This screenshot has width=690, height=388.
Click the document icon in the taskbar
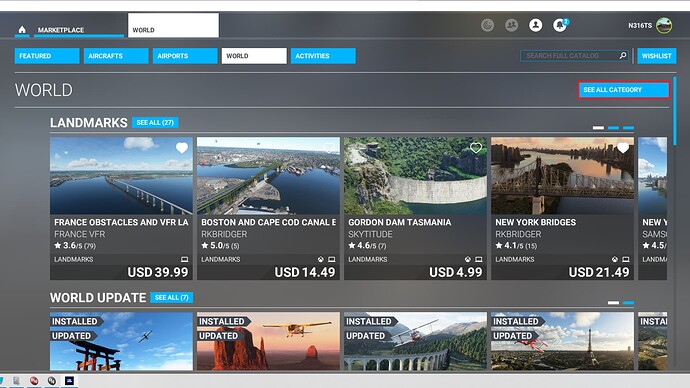[17, 381]
